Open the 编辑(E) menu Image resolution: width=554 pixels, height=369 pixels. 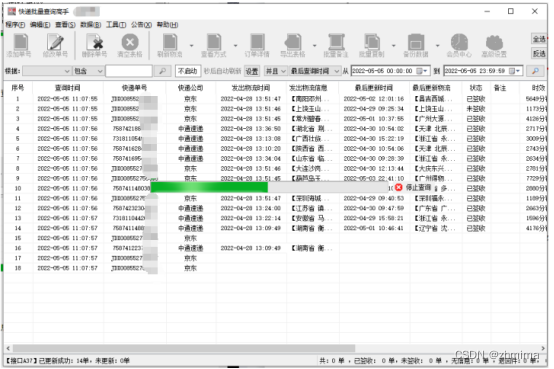point(40,25)
